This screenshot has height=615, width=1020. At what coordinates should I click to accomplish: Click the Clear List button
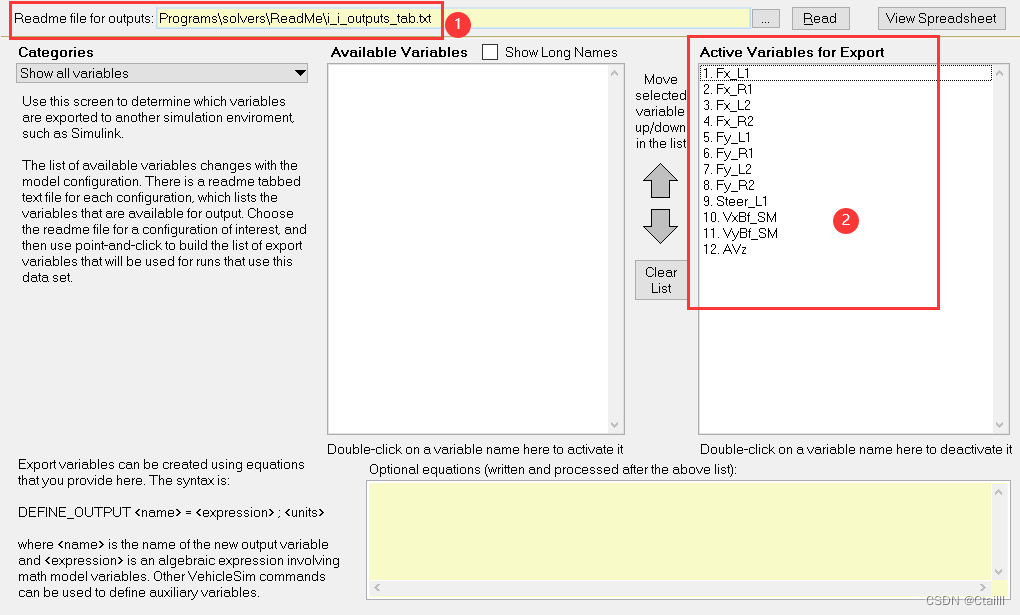pyautogui.click(x=661, y=280)
